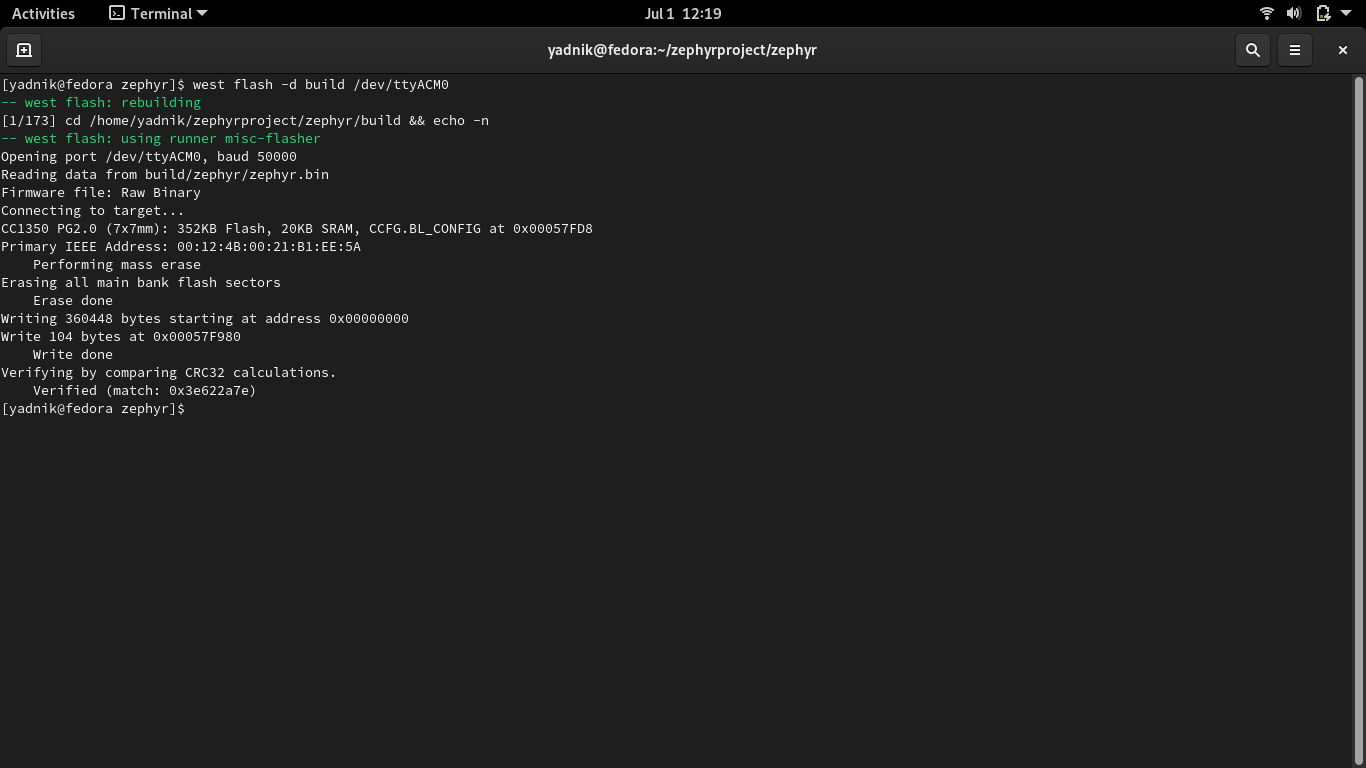The image size is (1366, 768).
Task: Close the terminal window
Action: [1343, 50]
